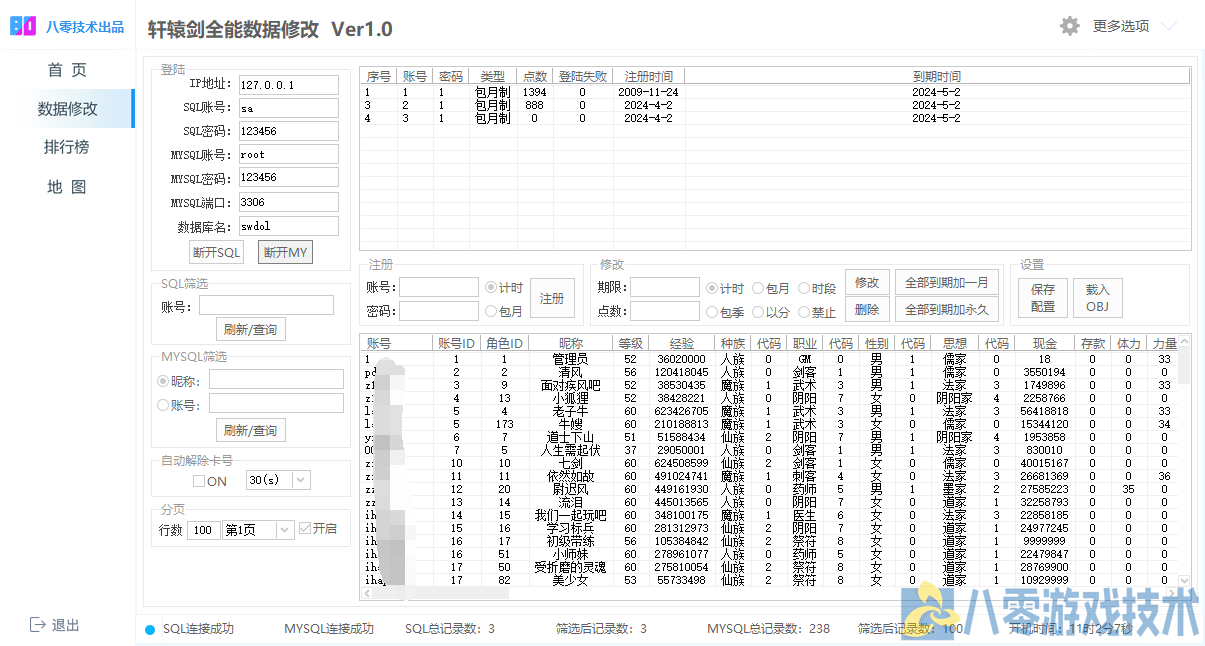Go to the 首页 sidebar tab
This screenshot has height=646, width=1205.
point(67,69)
